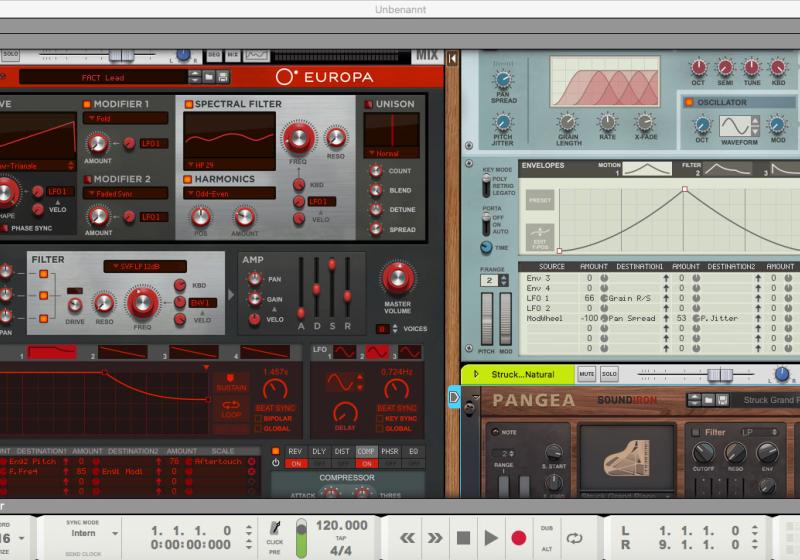Open spectral filter HP 24 dropdown
The image size is (800, 560).
(229, 164)
